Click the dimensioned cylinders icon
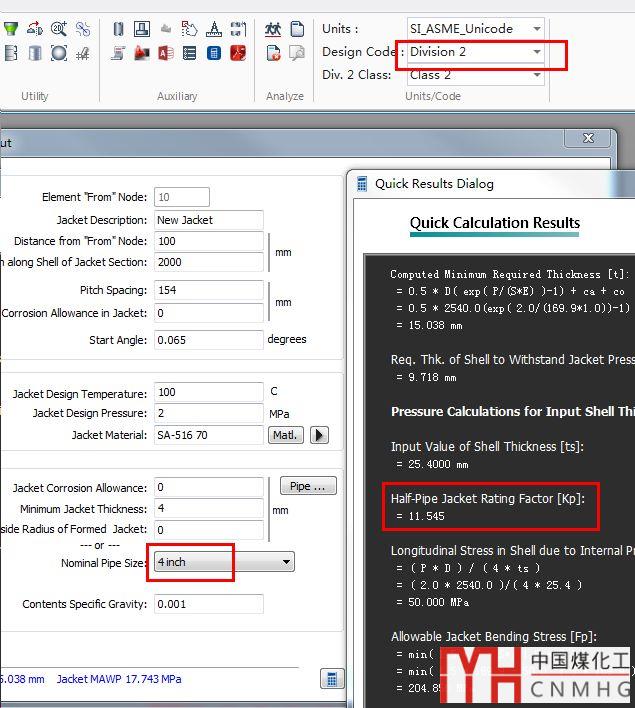Screen dimensions: 635x708 click(238, 29)
